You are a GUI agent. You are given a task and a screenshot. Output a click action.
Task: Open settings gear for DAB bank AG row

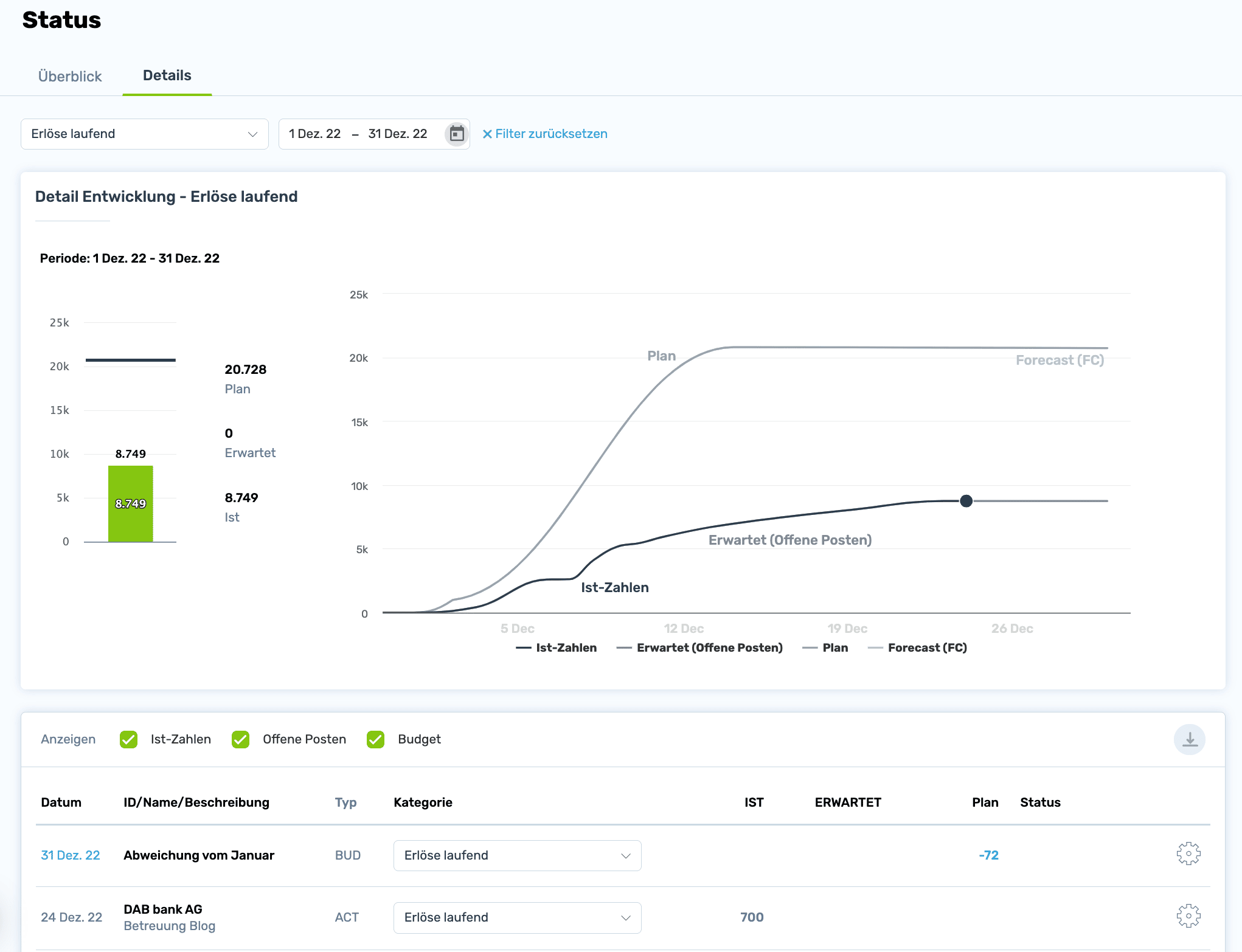(x=1188, y=916)
